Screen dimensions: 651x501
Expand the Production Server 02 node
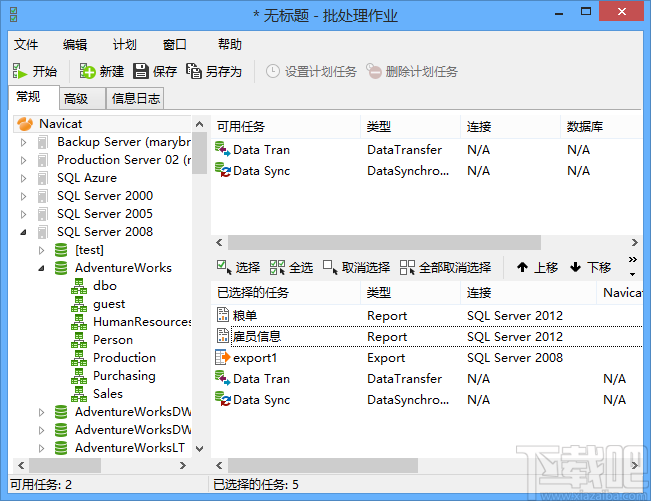click(x=24, y=160)
